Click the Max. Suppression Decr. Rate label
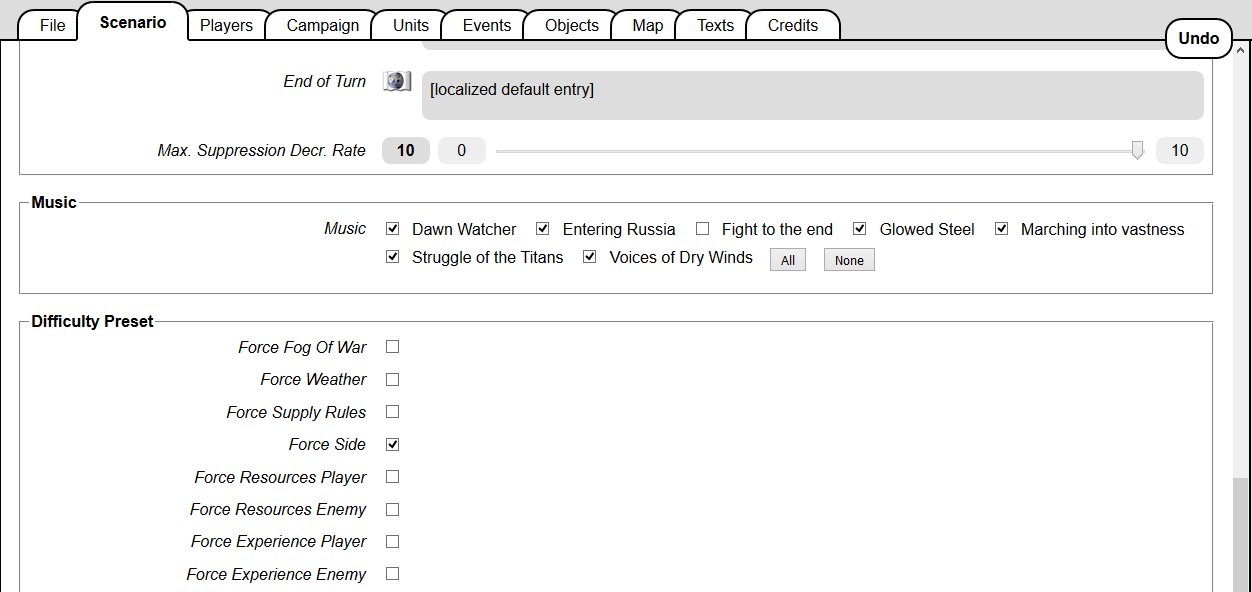The image size is (1252, 592). [262, 151]
